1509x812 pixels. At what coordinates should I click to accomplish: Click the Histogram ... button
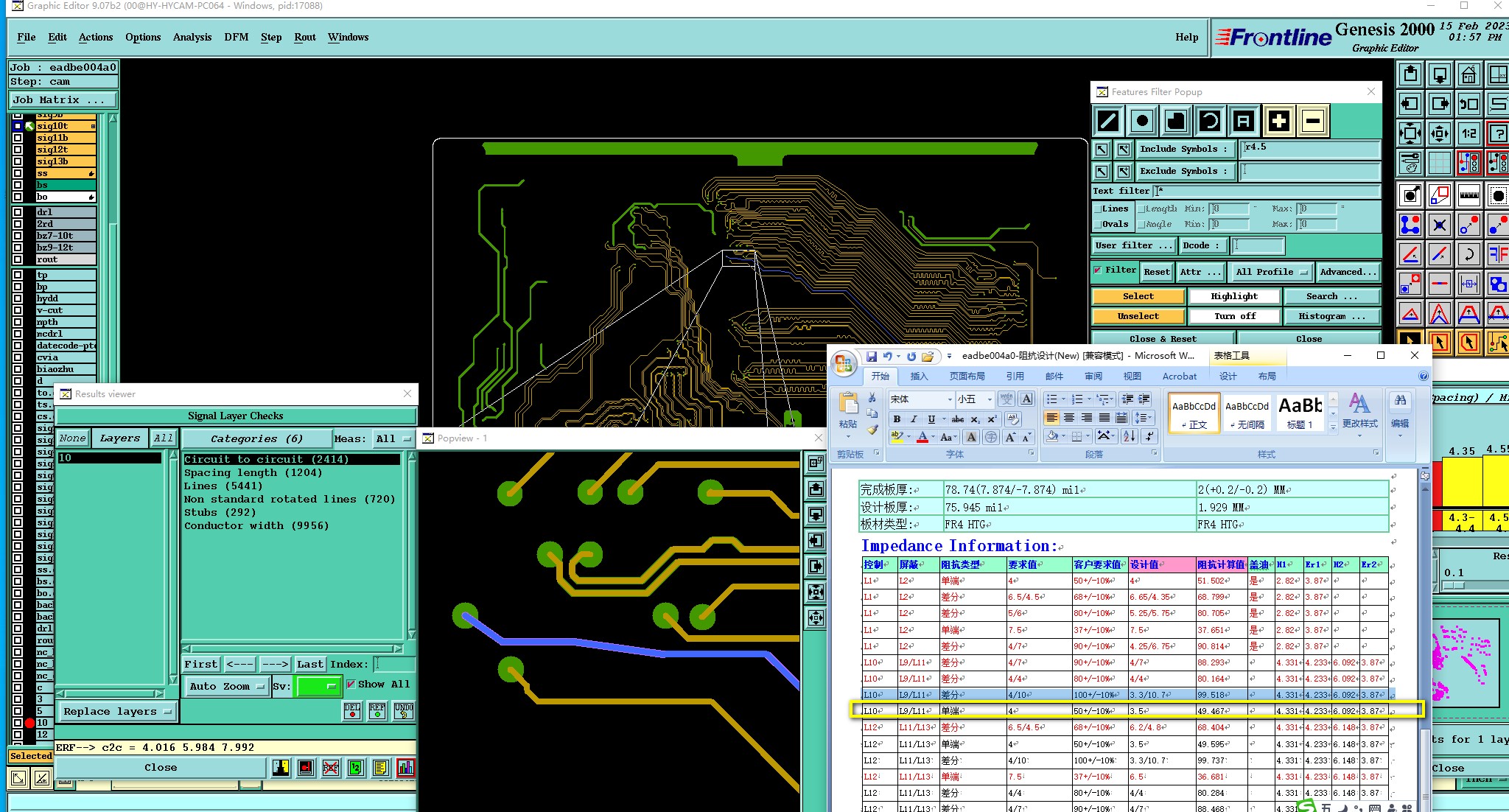(1331, 316)
